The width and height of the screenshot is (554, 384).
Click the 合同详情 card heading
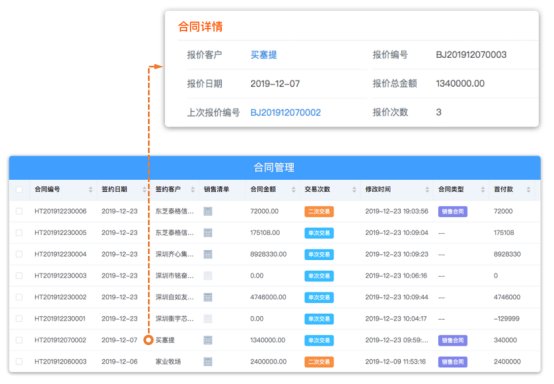(200, 27)
